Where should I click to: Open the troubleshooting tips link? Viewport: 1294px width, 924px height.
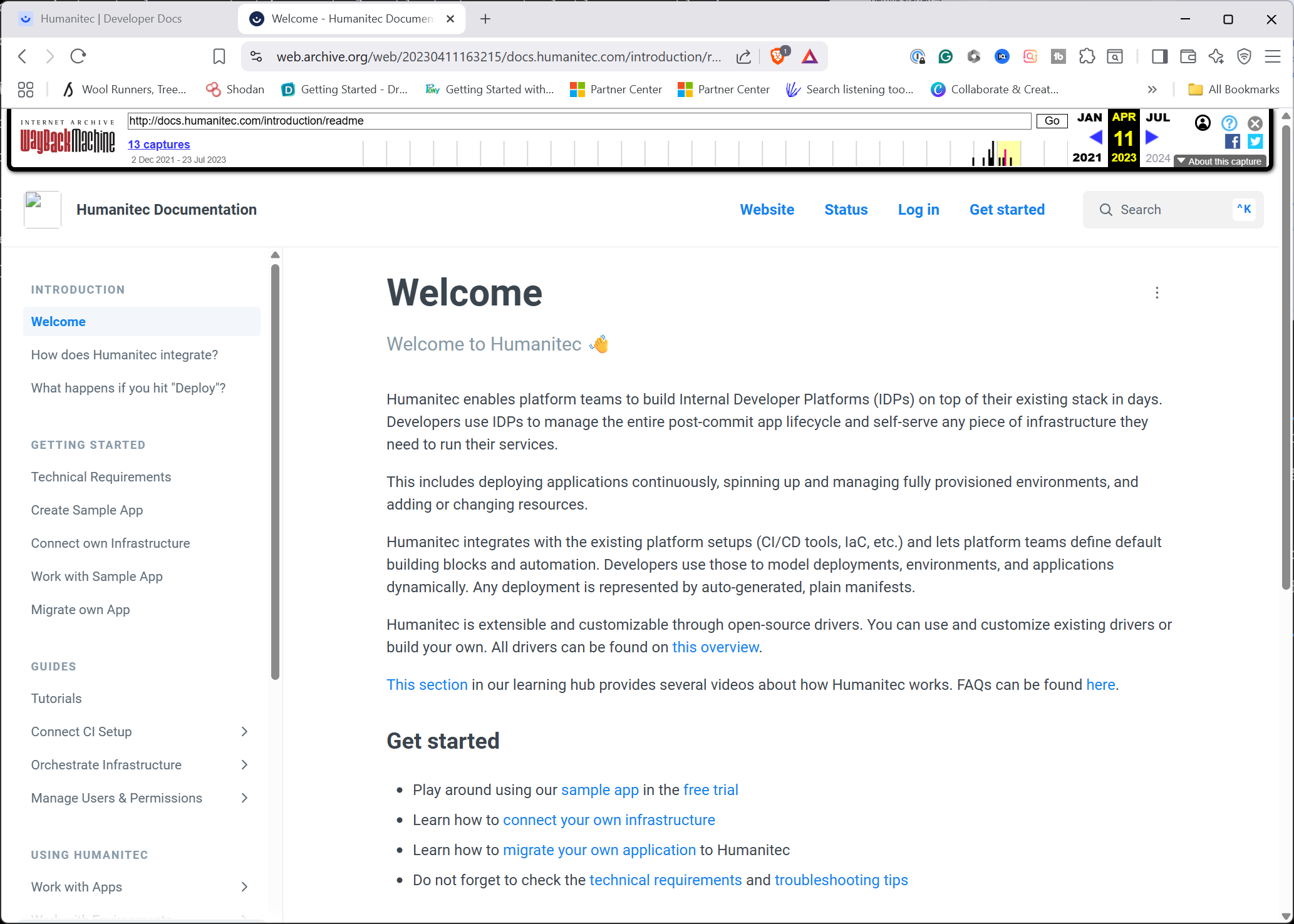[x=841, y=880]
